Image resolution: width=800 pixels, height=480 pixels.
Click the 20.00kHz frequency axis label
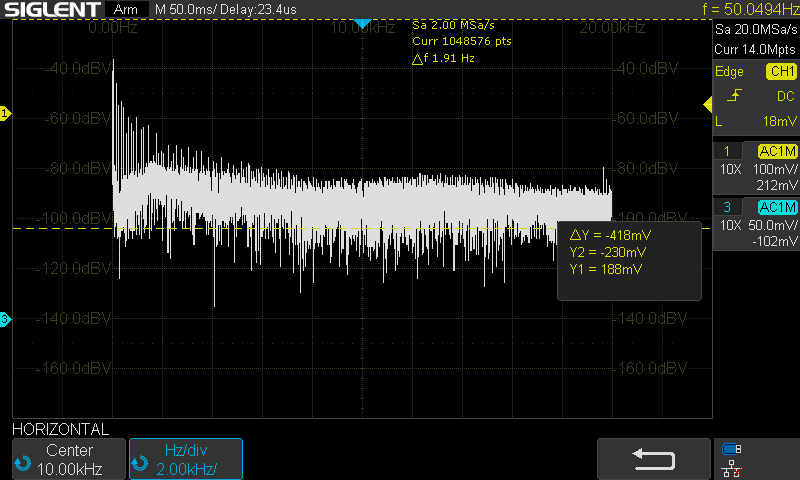pos(612,27)
